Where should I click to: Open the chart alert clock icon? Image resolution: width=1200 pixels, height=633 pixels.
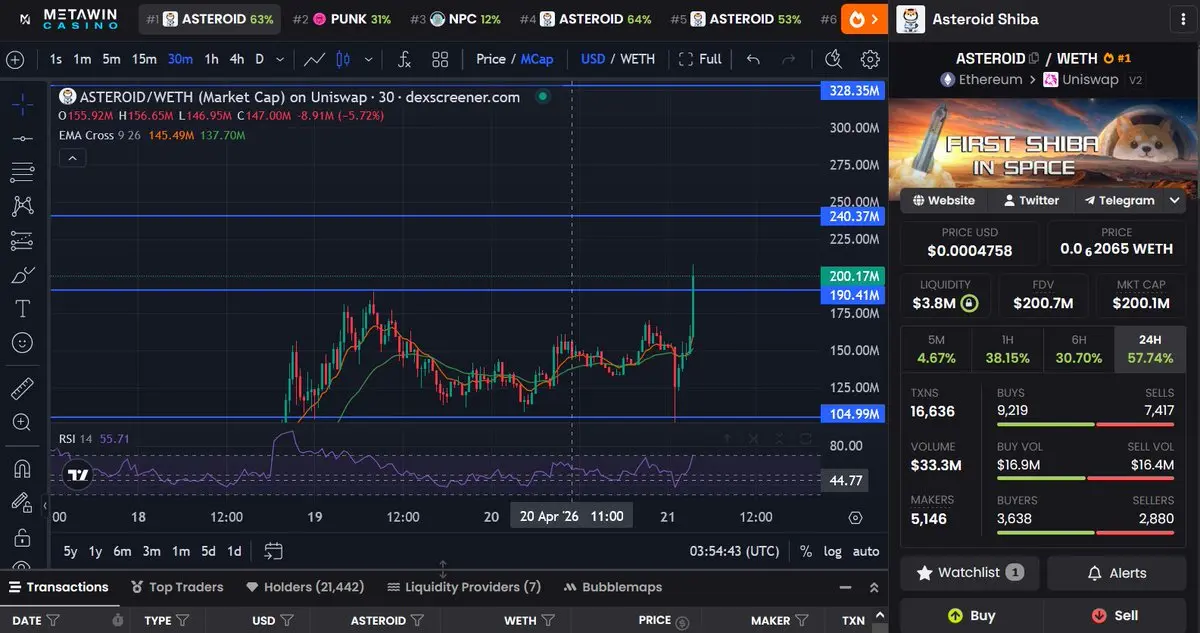coord(833,59)
